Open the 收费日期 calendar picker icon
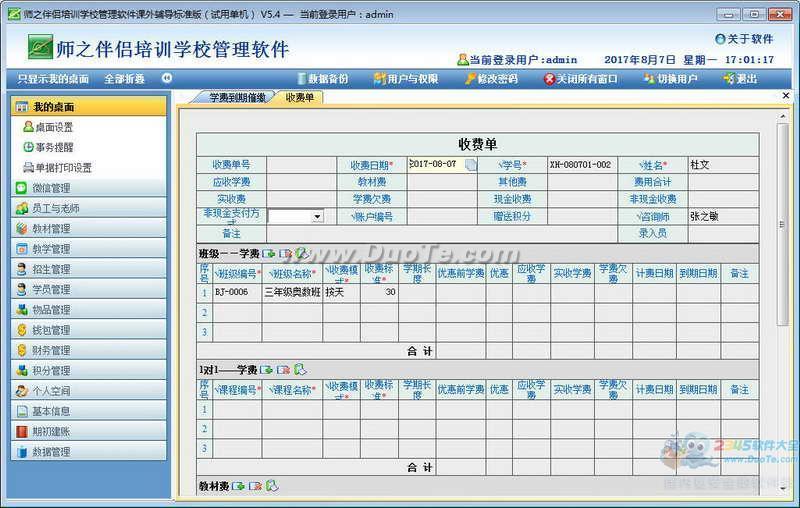 coord(471,165)
